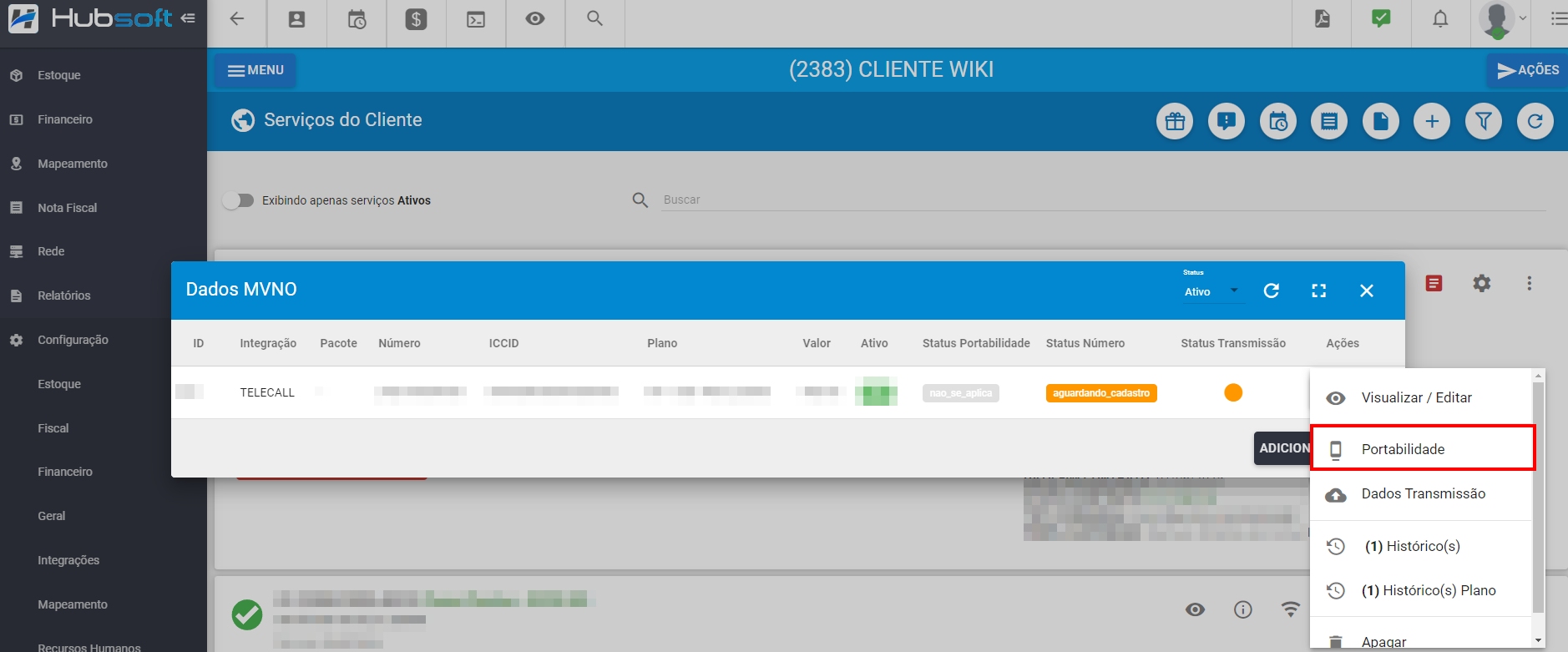1568x652 pixels.
Task: Click the list document icon in Serviços header
Action: tap(1329, 121)
